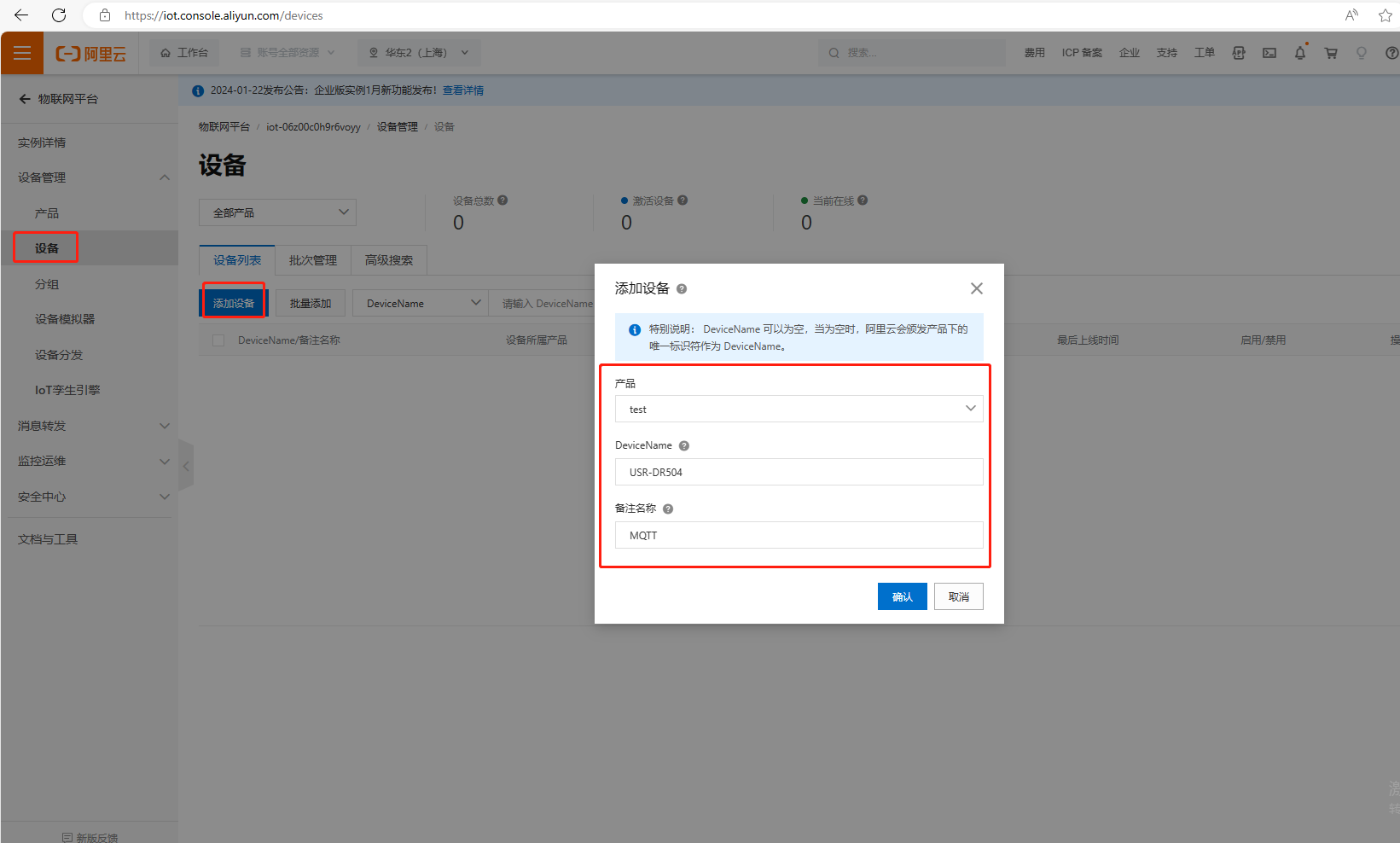Viewport: 1400px width, 843px height.
Task: Click the 取消 button in dialog
Action: (958, 596)
